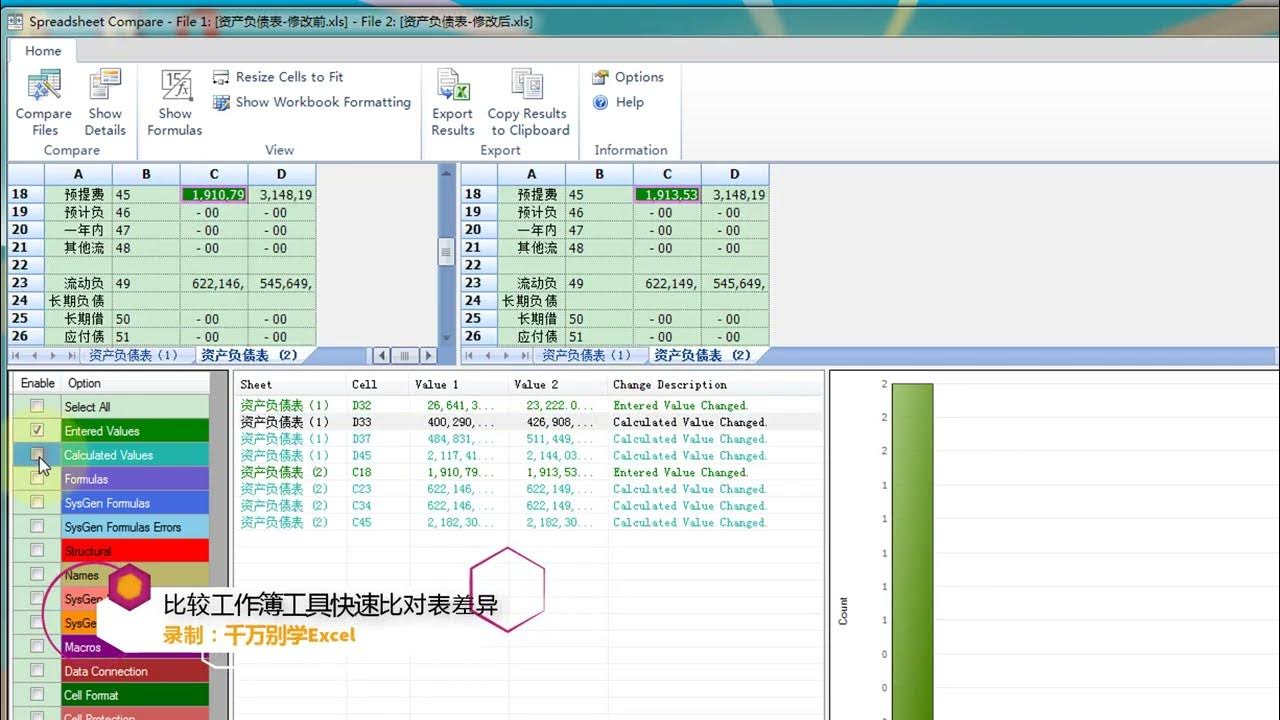
Task: Open the Options dialog
Action: pyautogui.click(x=628, y=77)
